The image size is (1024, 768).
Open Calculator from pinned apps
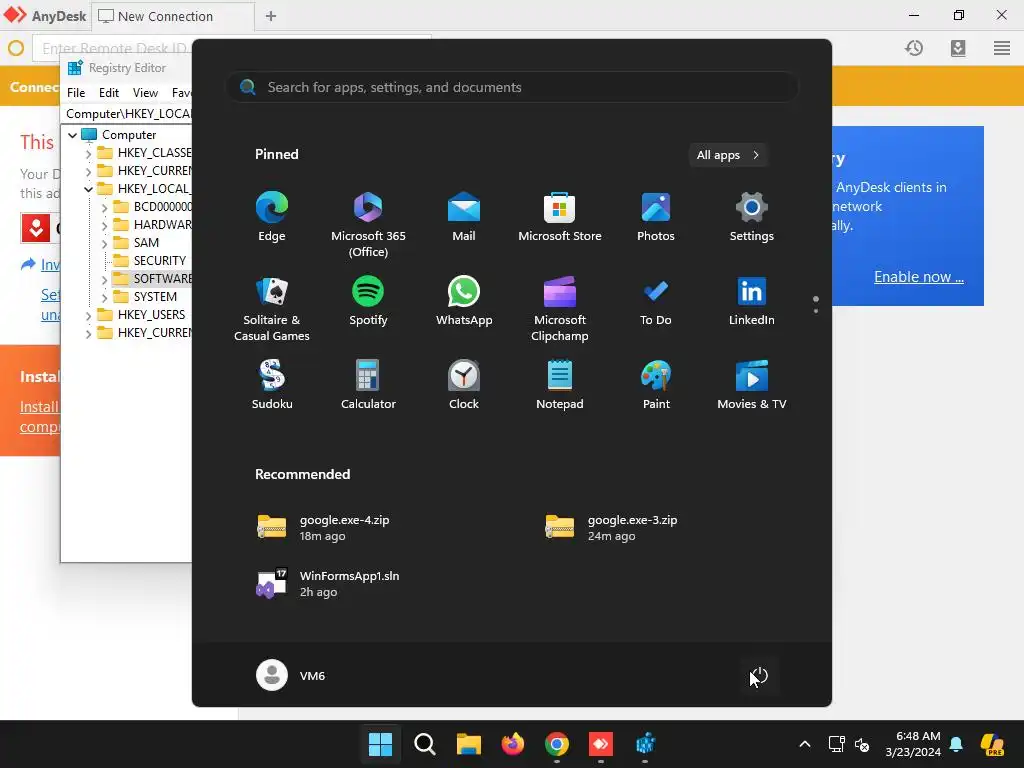click(x=368, y=385)
